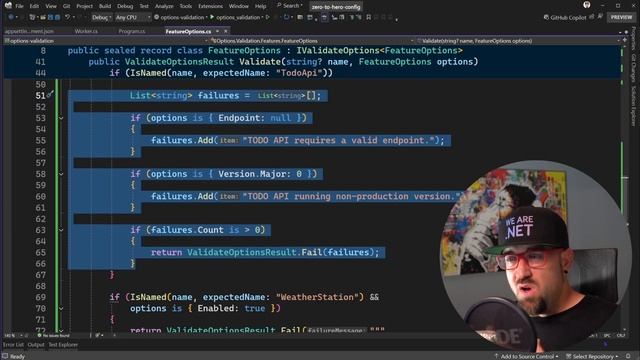This screenshot has height=360, width=640.
Task: Open the Git menu
Action: (x=67, y=6)
